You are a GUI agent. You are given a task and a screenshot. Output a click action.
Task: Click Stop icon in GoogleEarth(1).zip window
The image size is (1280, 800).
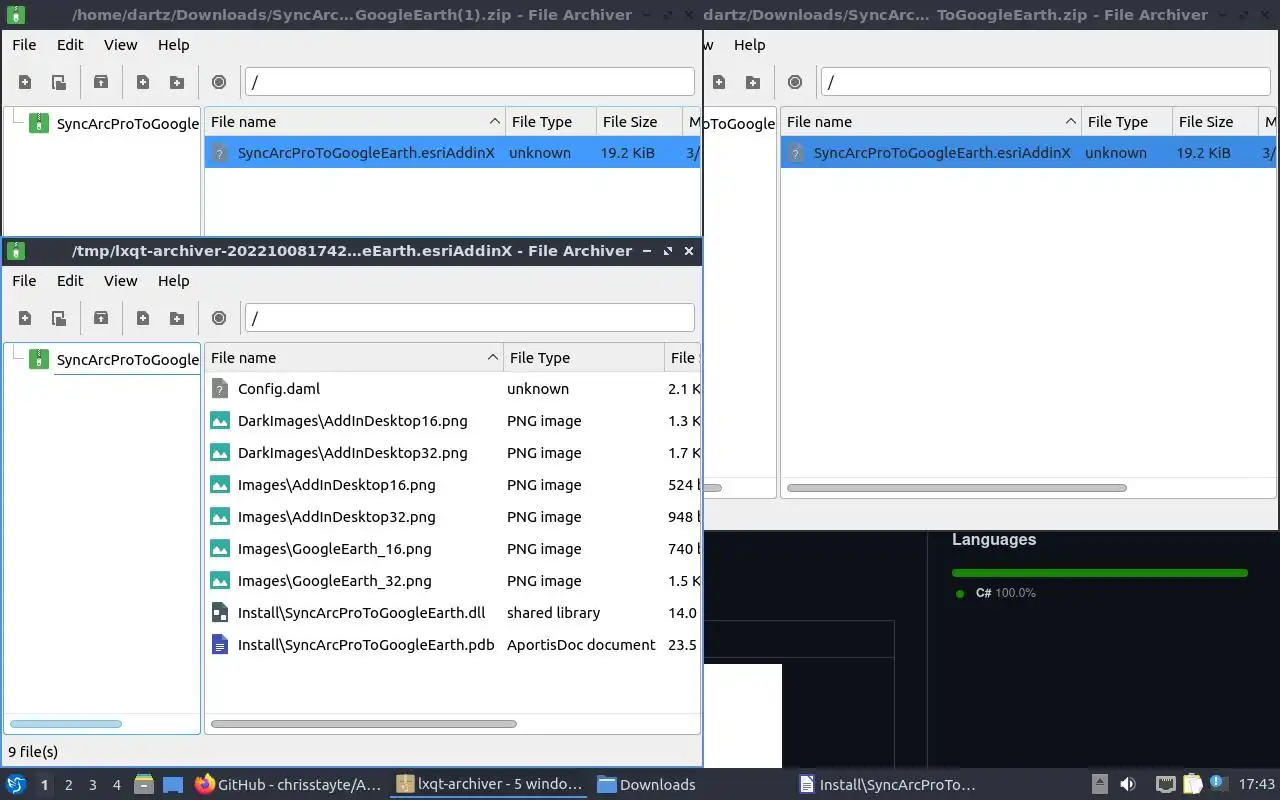point(219,82)
